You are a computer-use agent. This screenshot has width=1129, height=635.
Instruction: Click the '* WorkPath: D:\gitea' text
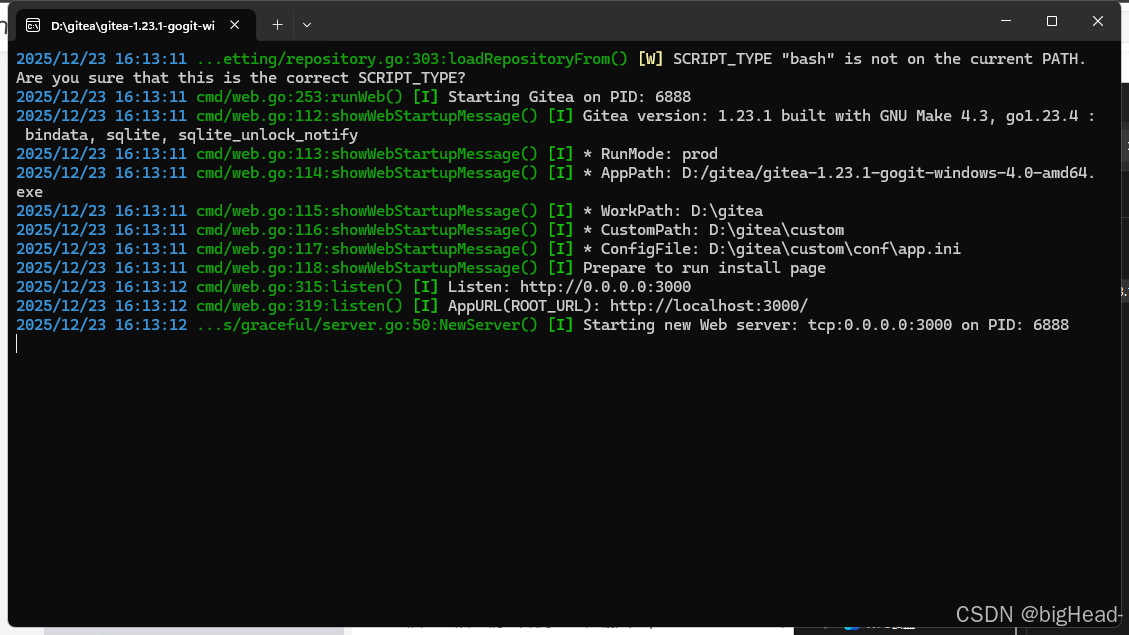click(x=673, y=211)
